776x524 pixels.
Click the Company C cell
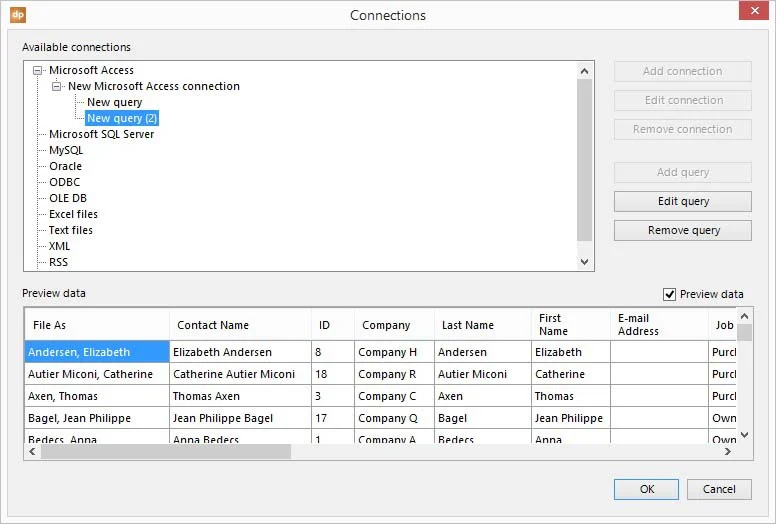point(394,396)
